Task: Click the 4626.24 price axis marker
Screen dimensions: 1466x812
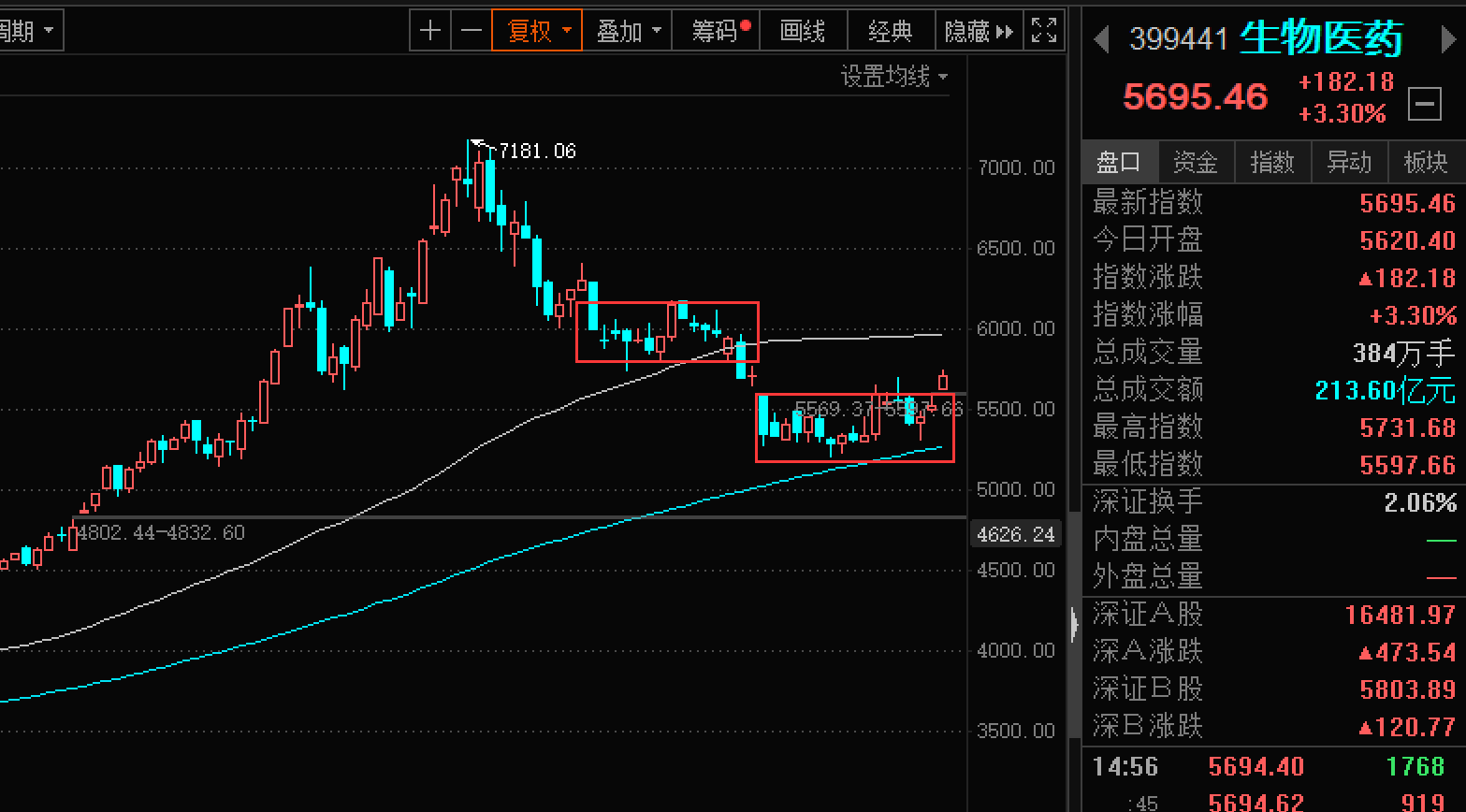Action: (1016, 534)
